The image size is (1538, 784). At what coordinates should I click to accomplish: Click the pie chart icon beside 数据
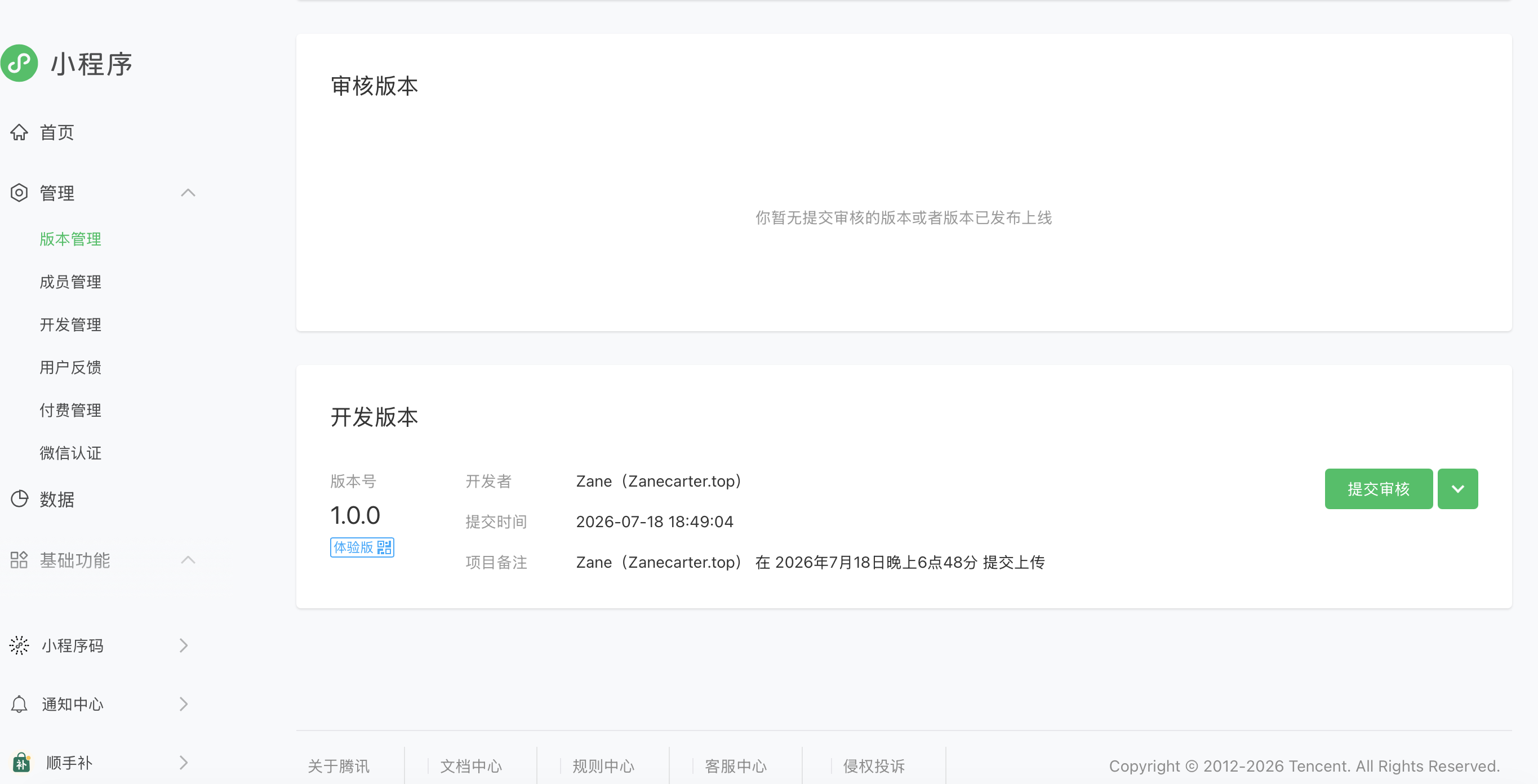tap(19, 498)
